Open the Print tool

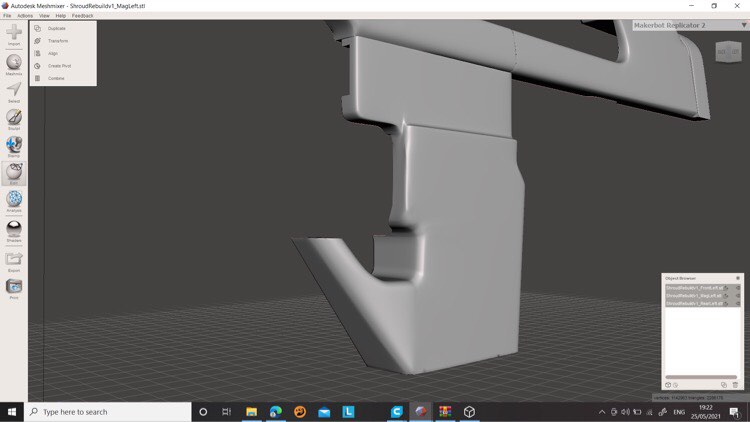point(14,288)
